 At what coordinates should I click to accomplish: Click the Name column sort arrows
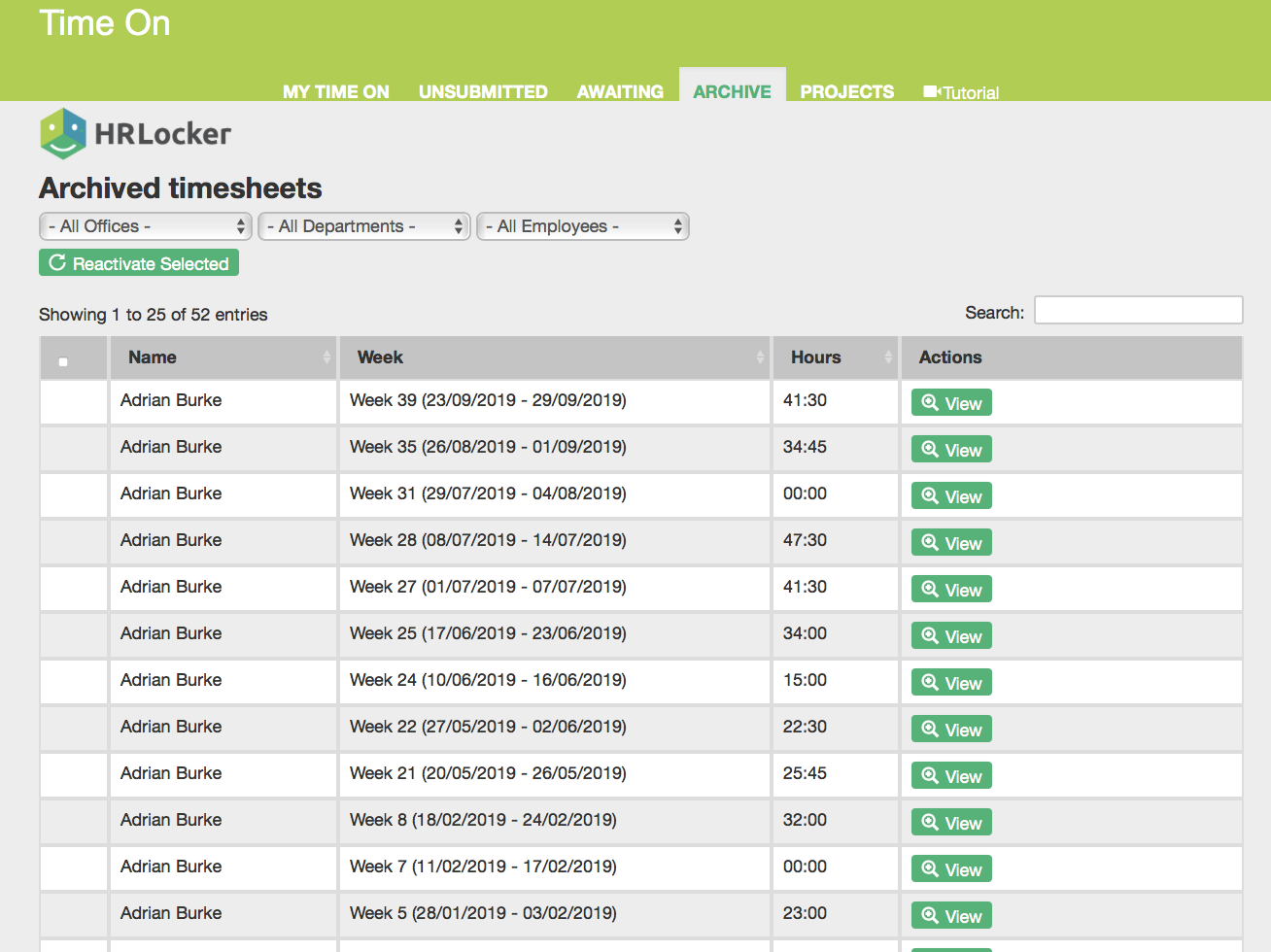tap(326, 357)
